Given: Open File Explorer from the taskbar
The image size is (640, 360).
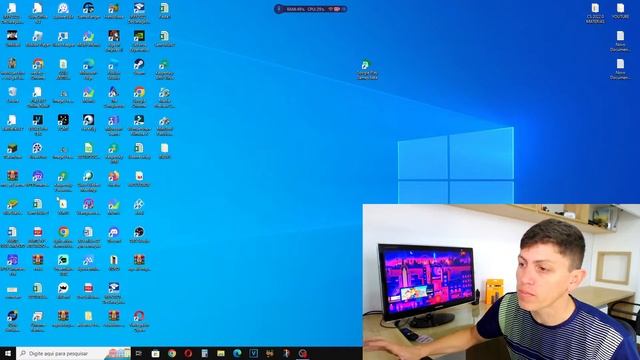Looking at the screenshot, I should point(221,353).
